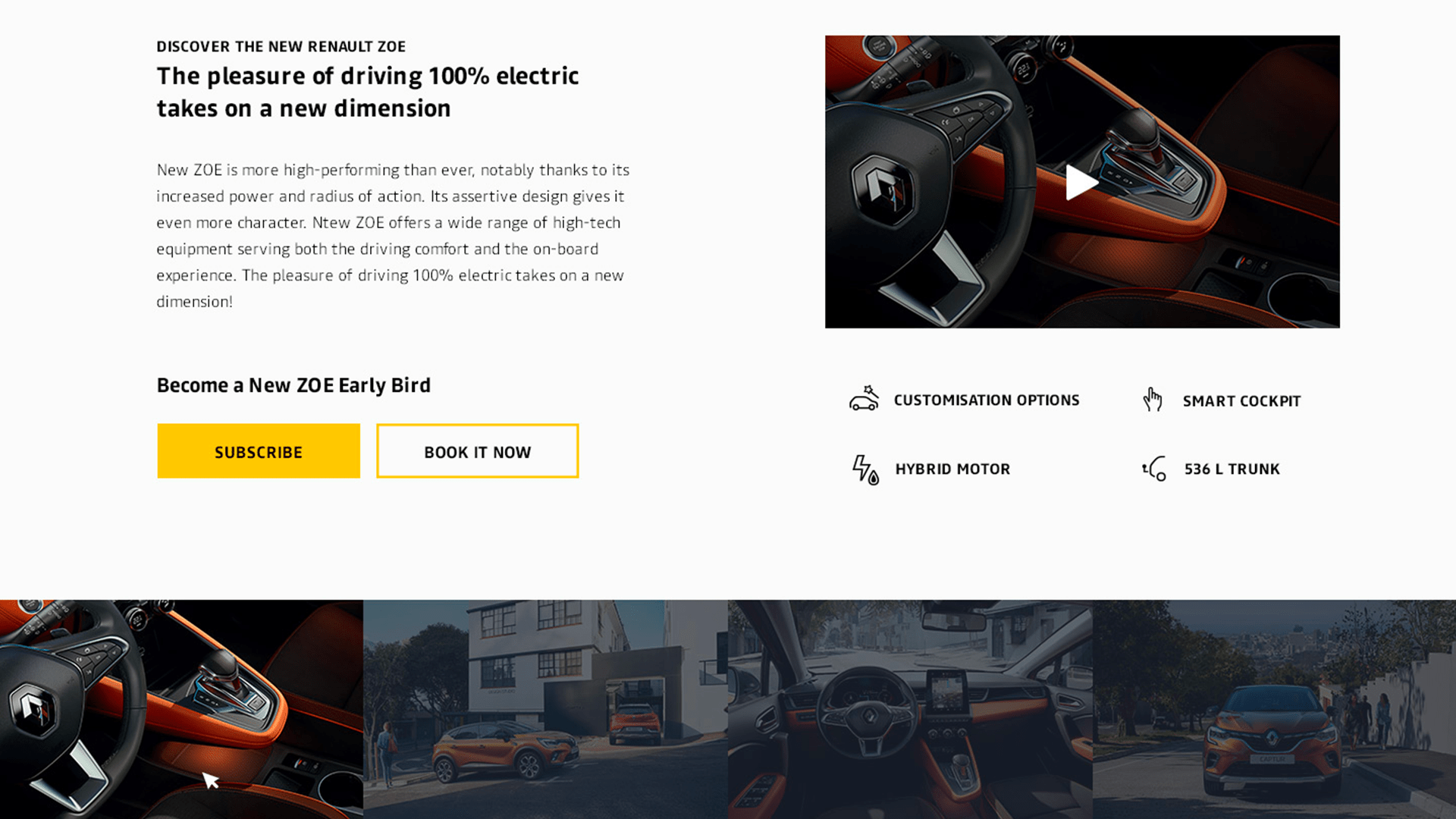The height and width of the screenshot is (819, 1456).
Task: Play the Renault ZOE interior video
Action: point(1081,182)
